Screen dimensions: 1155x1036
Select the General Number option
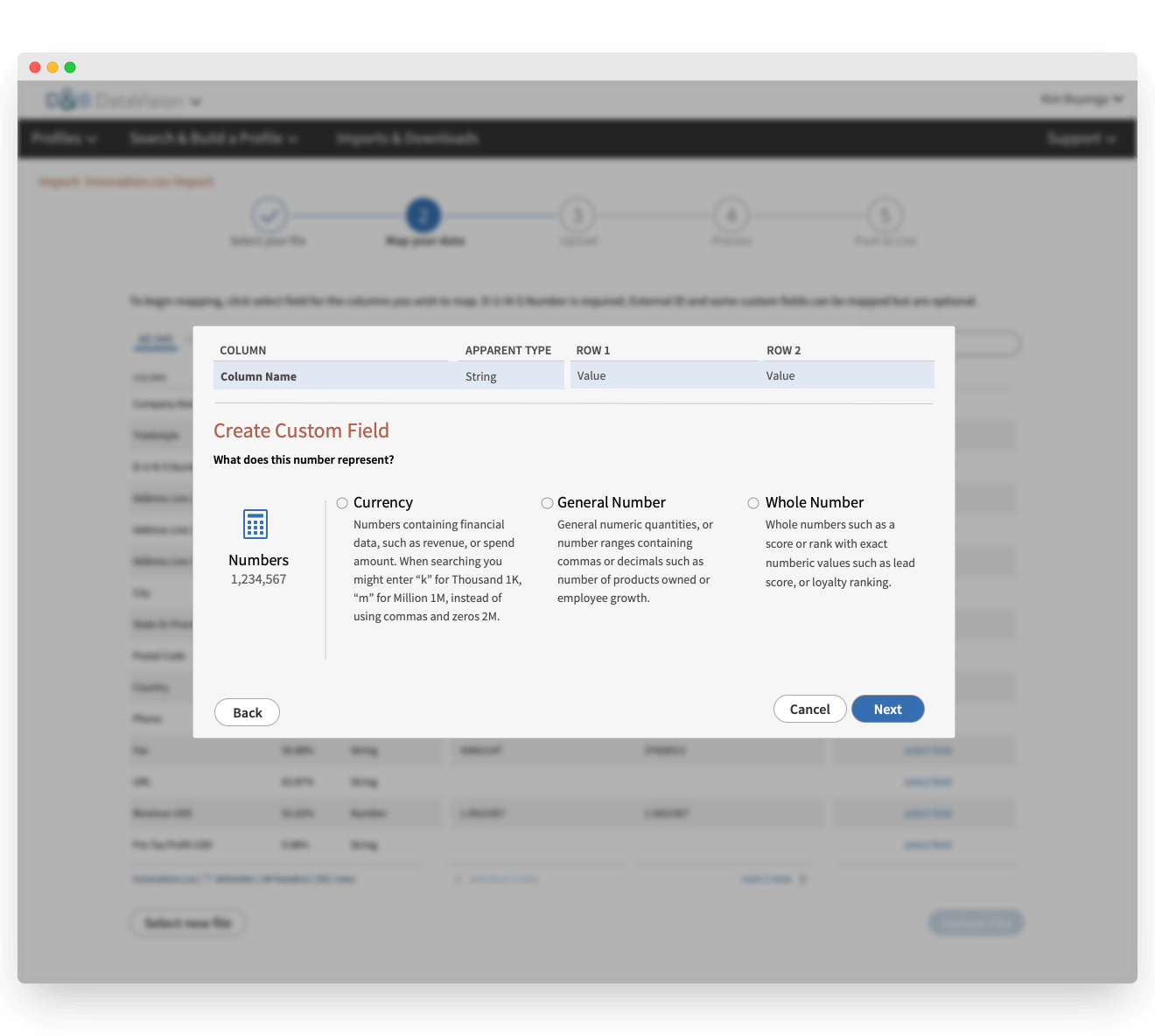pos(547,502)
